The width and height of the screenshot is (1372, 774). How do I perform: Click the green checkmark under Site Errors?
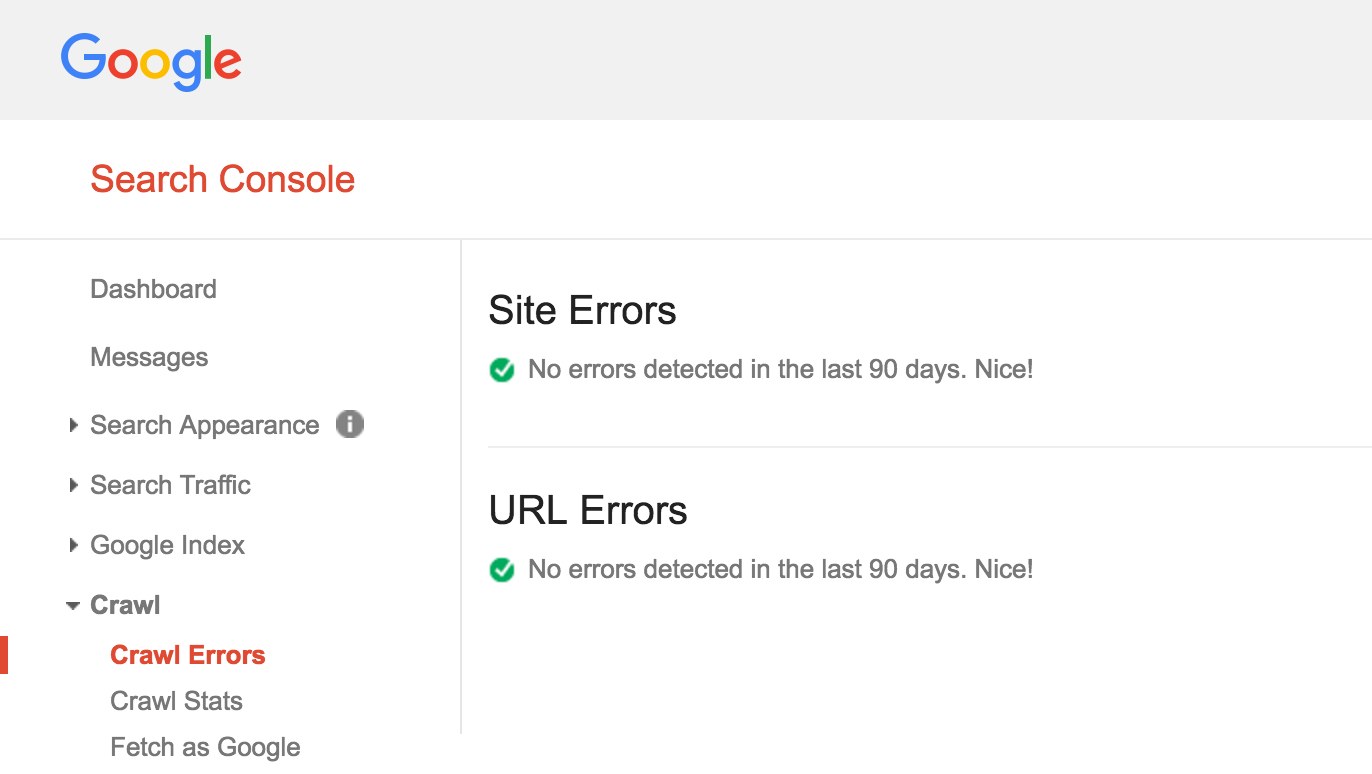501,370
